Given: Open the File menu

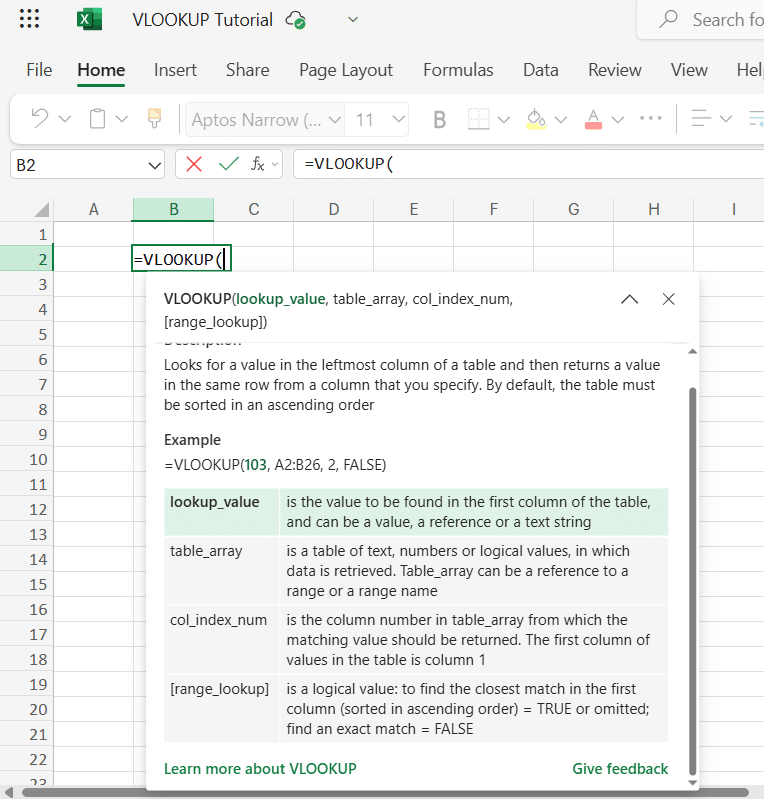Looking at the screenshot, I should coord(39,70).
